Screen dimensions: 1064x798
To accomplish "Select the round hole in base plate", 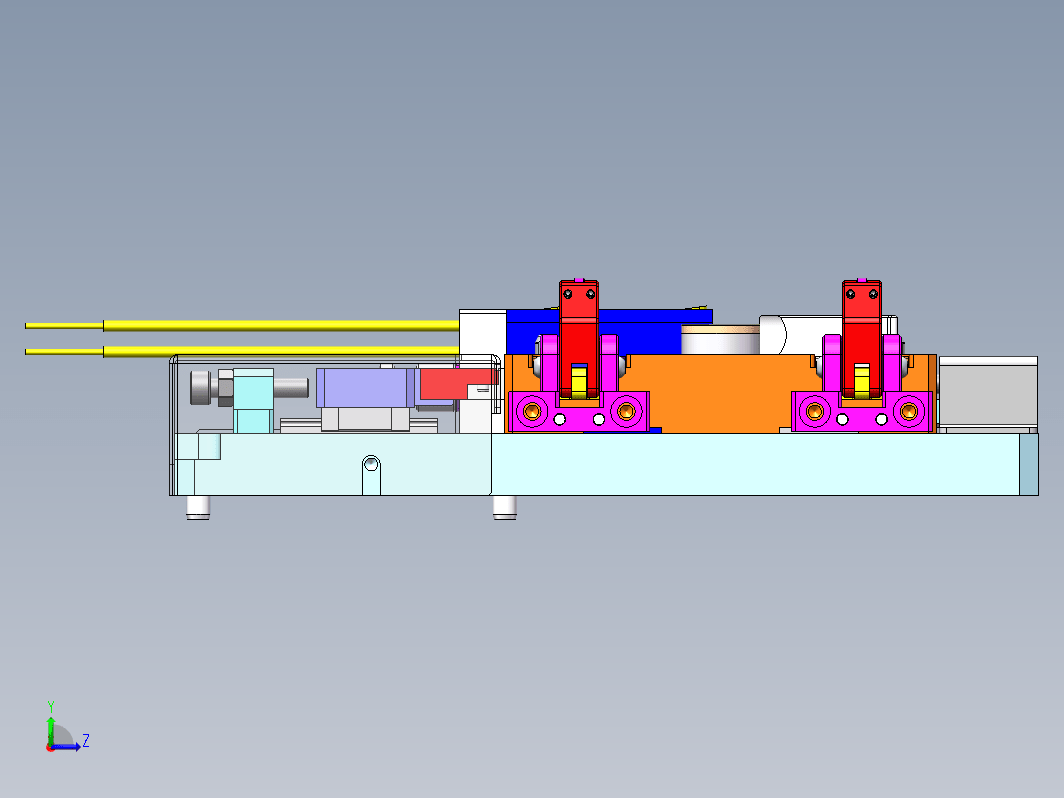I will pos(370,463).
